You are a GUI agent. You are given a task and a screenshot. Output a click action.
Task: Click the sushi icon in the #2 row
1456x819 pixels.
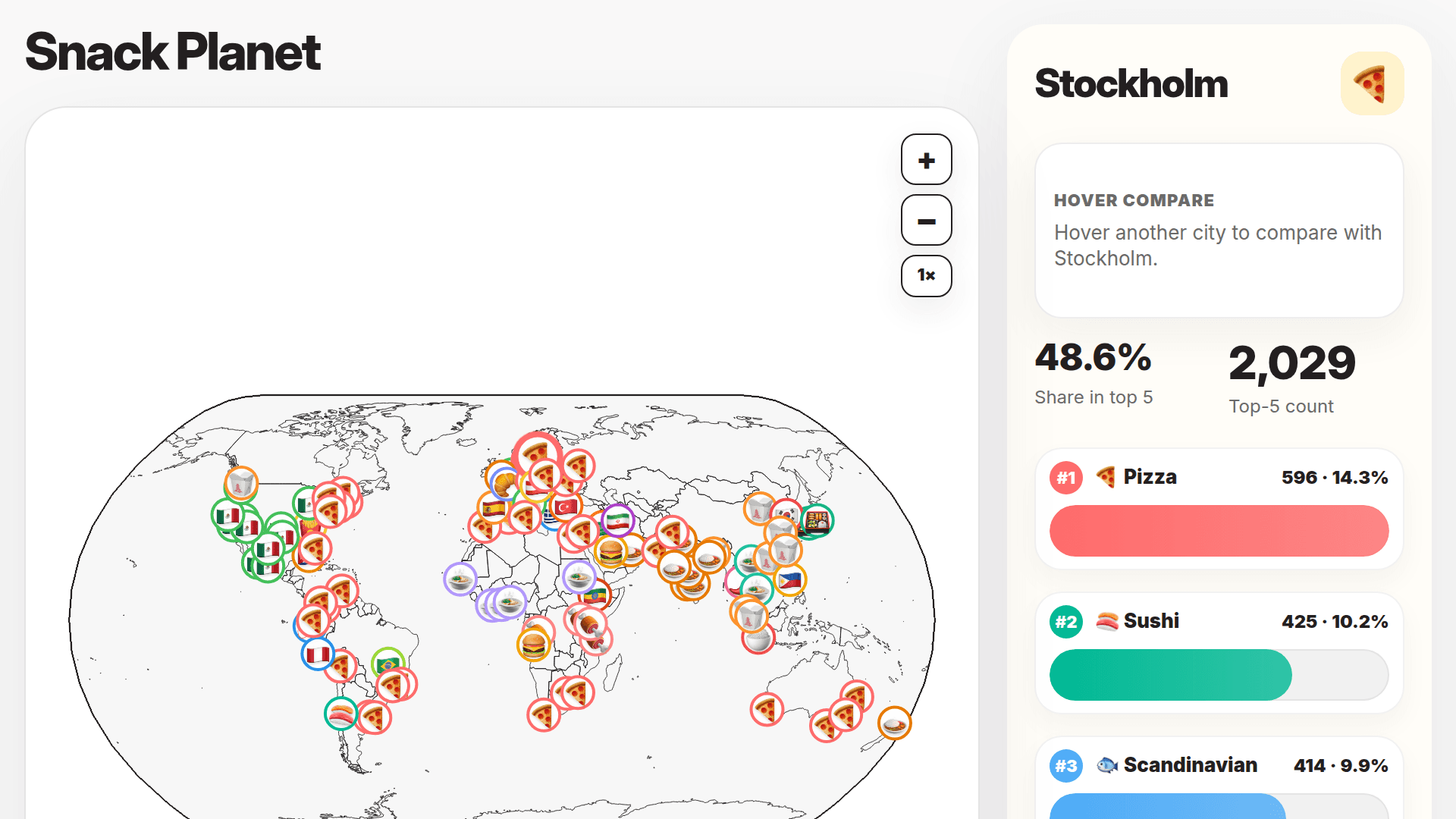click(x=1106, y=621)
